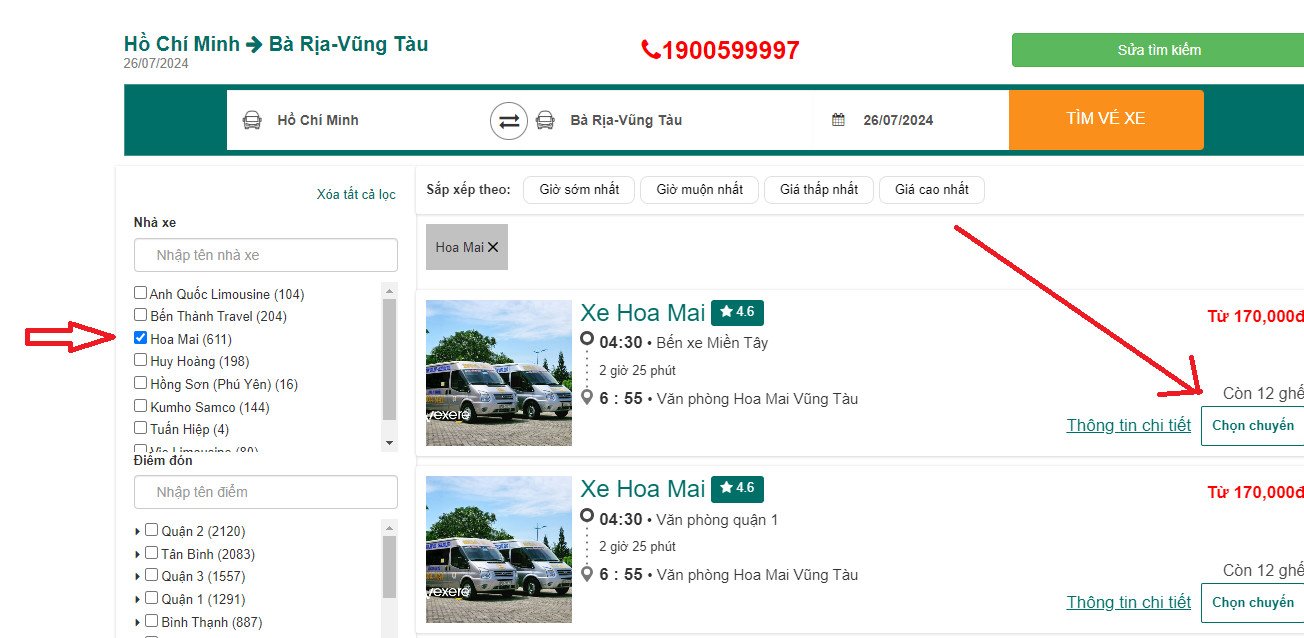The height and width of the screenshot is (638, 1304).
Task: Expand the Tân Bình (2083) location list
Action: (138, 553)
